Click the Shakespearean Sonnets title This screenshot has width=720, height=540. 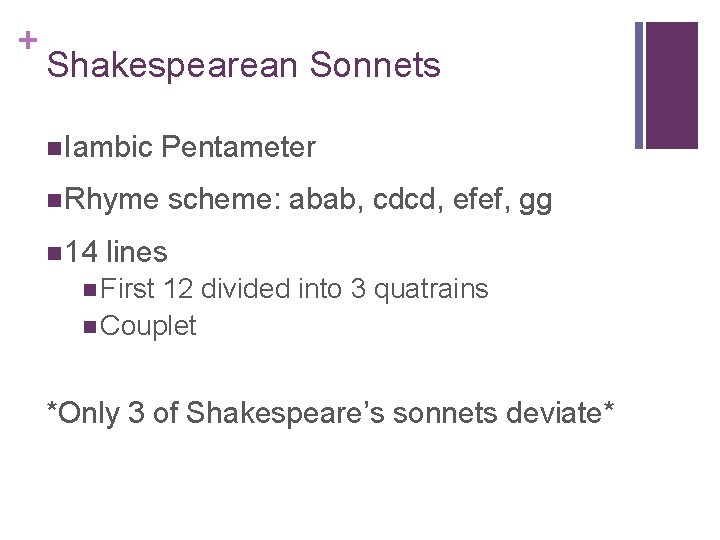point(243,66)
